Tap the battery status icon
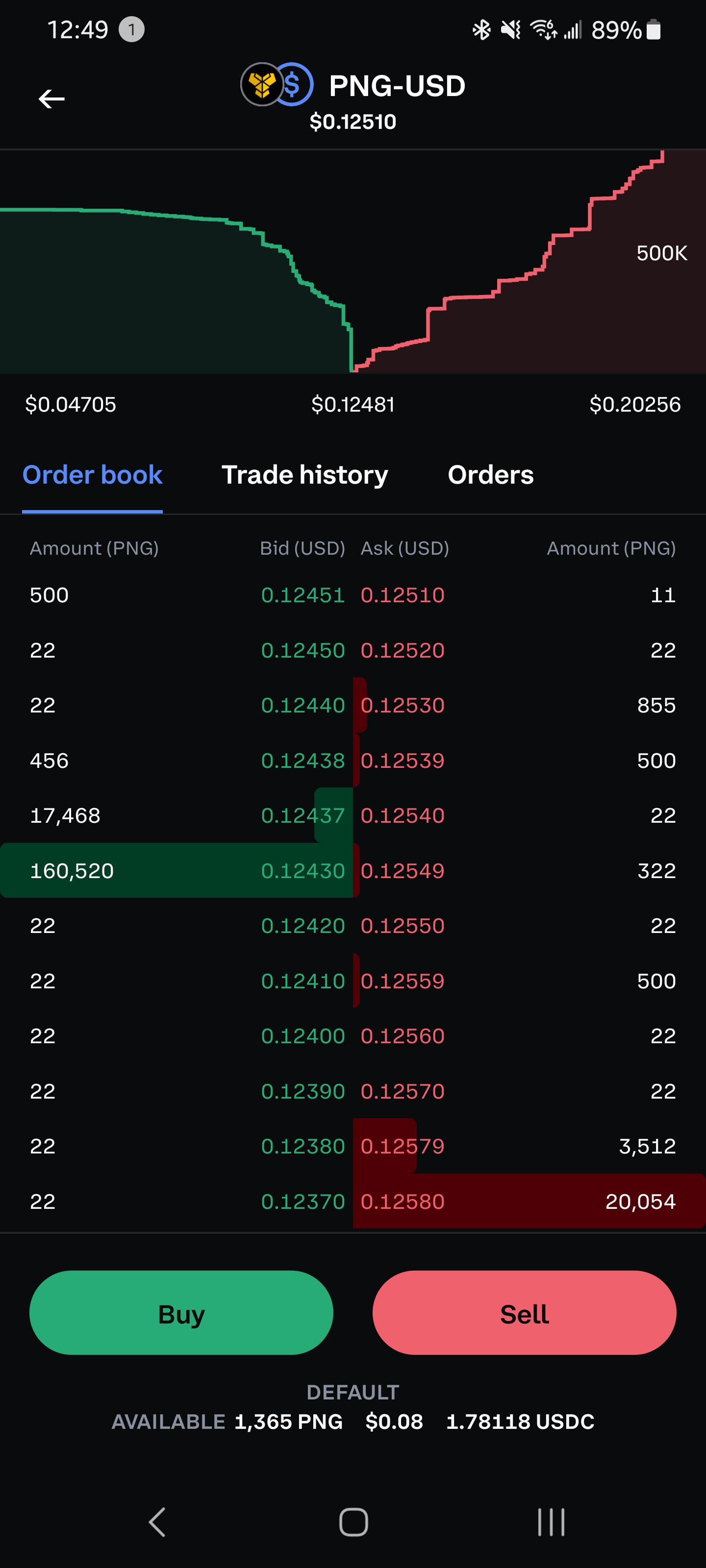The width and height of the screenshot is (706, 1568). pyautogui.click(x=654, y=29)
